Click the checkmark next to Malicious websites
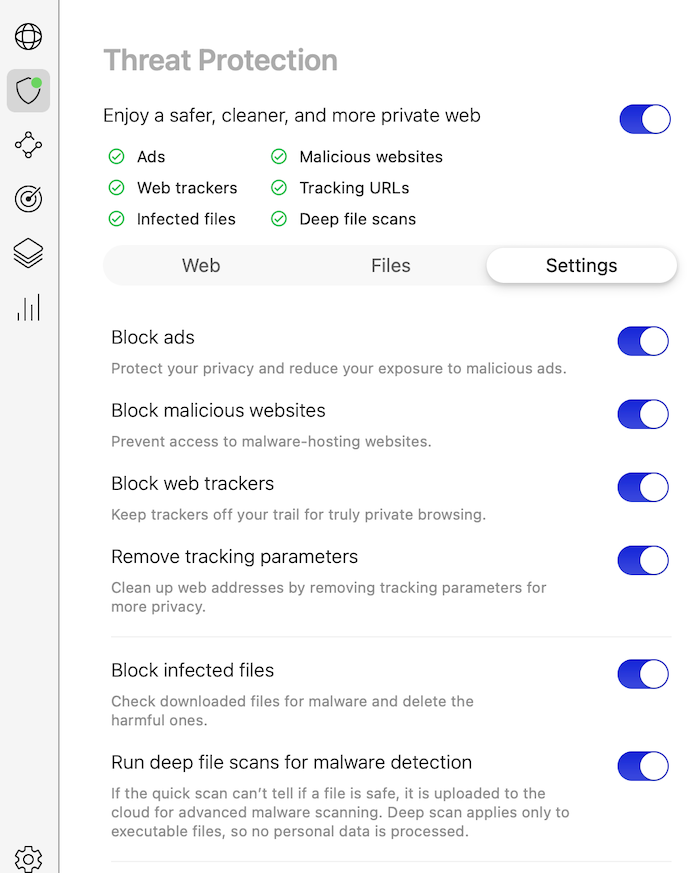Image resolution: width=700 pixels, height=873 pixels. coord(279,157)
